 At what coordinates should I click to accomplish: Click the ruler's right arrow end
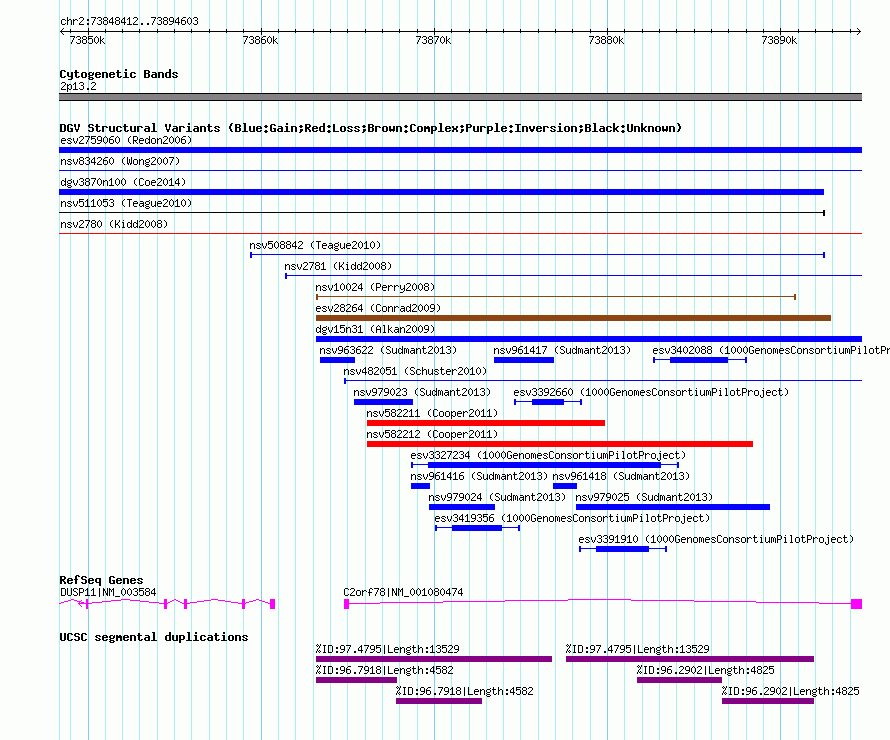(x=858, y=31)
